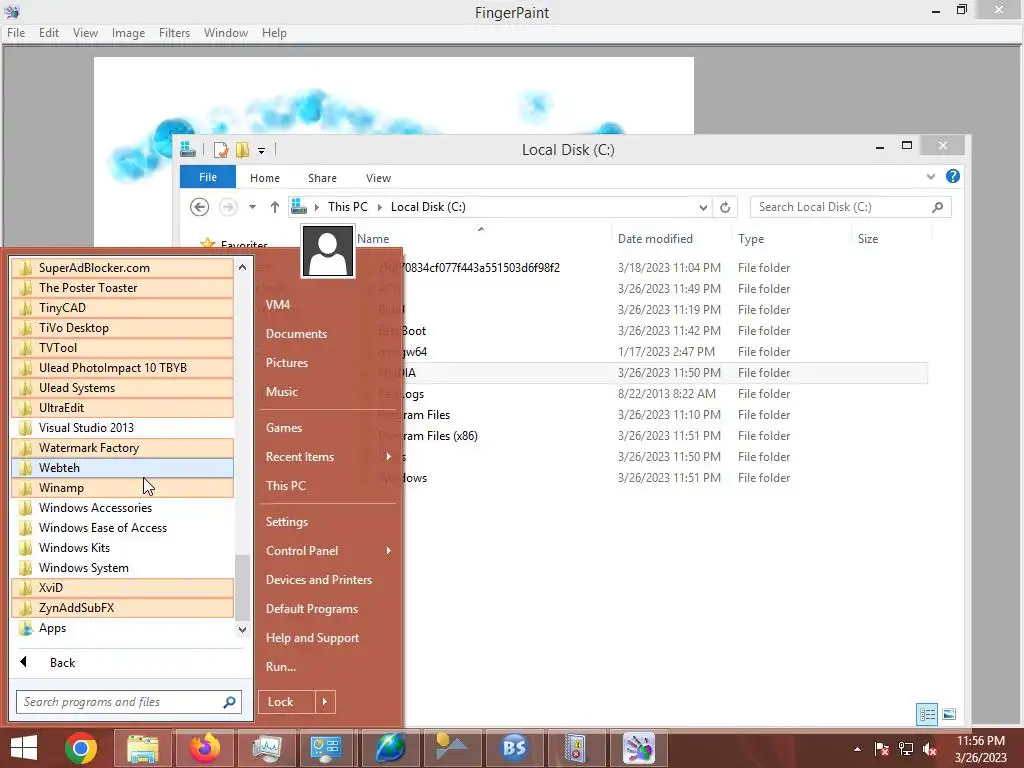Open FingerPaint Filters menu

(174, 33)
